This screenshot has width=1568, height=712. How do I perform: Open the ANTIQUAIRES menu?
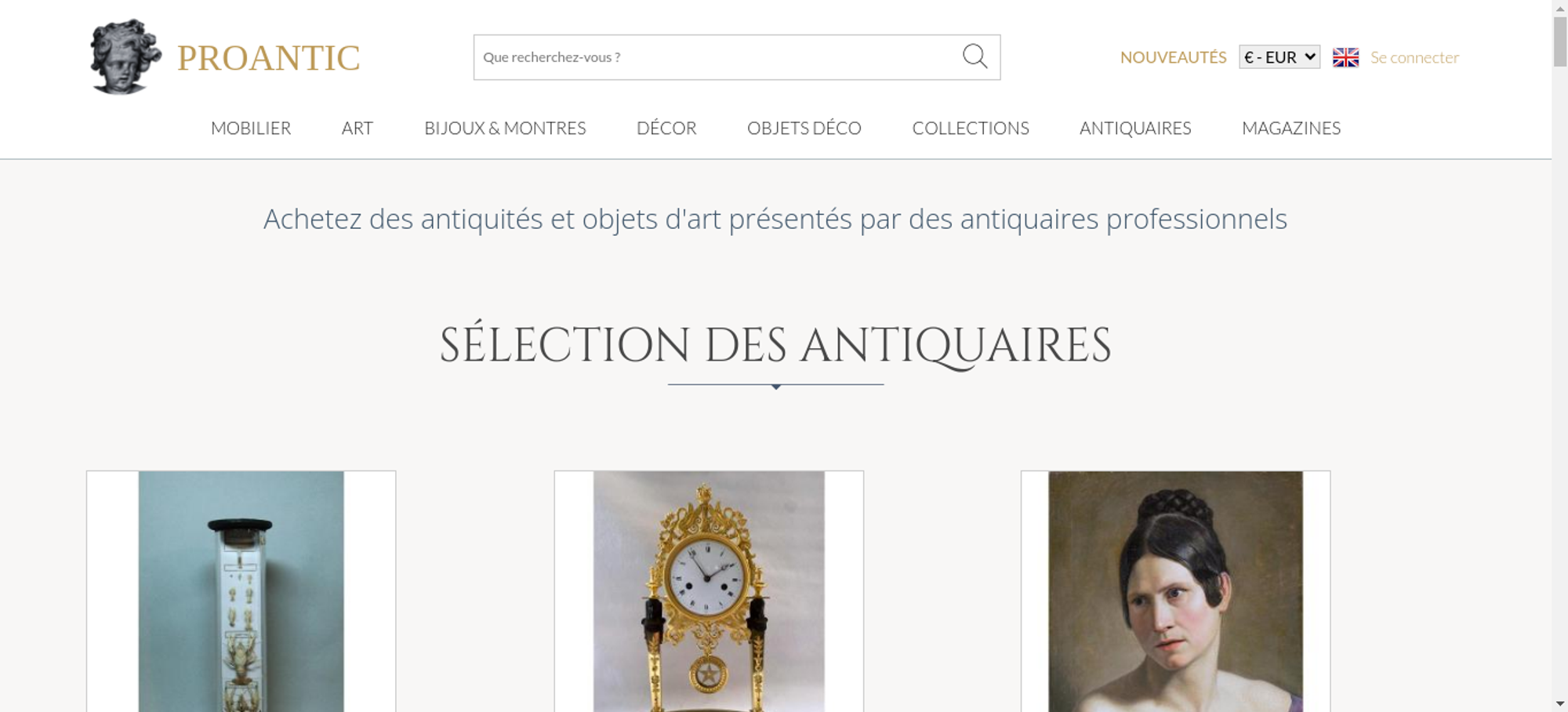(1135, 128)
